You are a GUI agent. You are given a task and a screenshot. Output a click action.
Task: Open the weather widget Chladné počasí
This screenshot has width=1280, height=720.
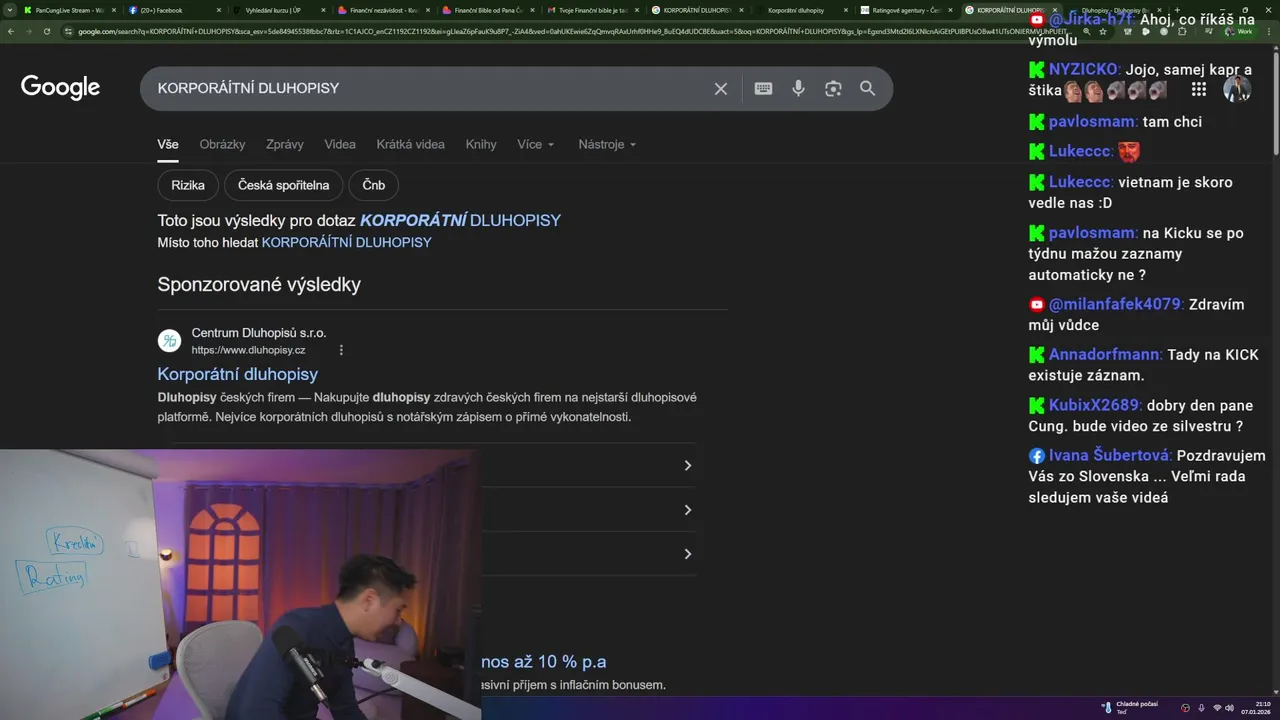click(1130, 708)
